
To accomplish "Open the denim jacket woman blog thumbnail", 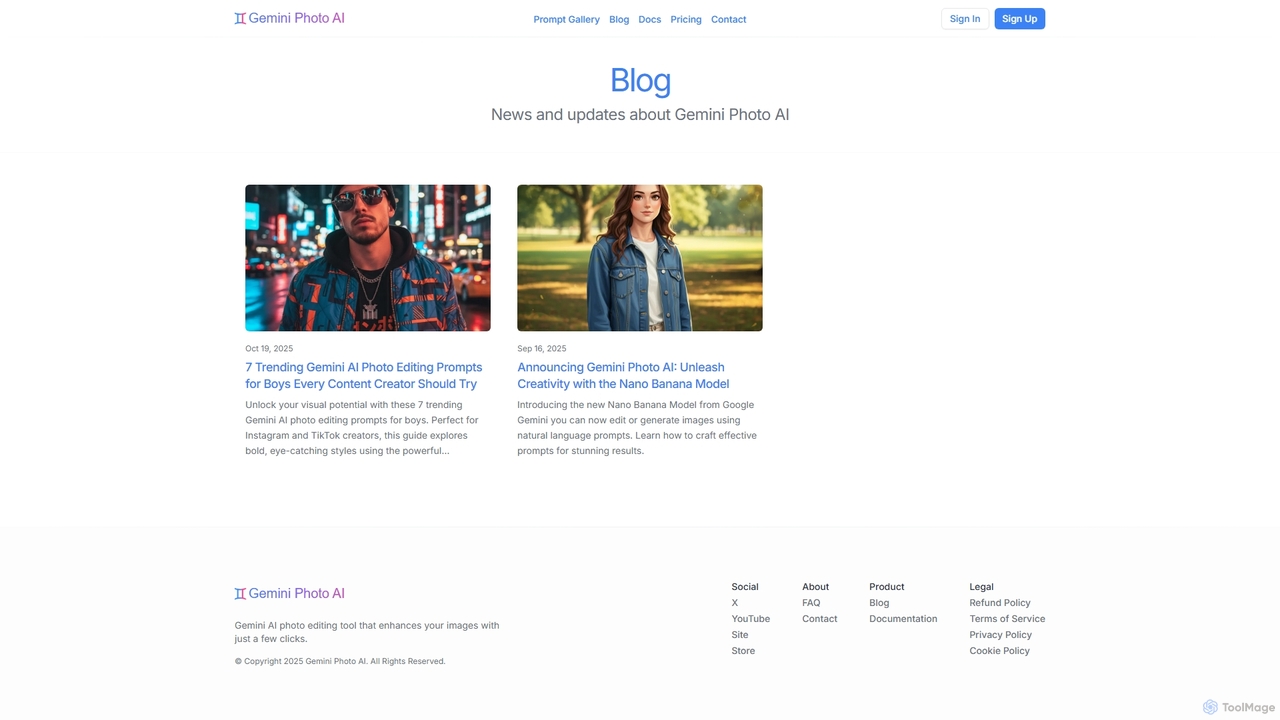I will (x=640, y=258).
